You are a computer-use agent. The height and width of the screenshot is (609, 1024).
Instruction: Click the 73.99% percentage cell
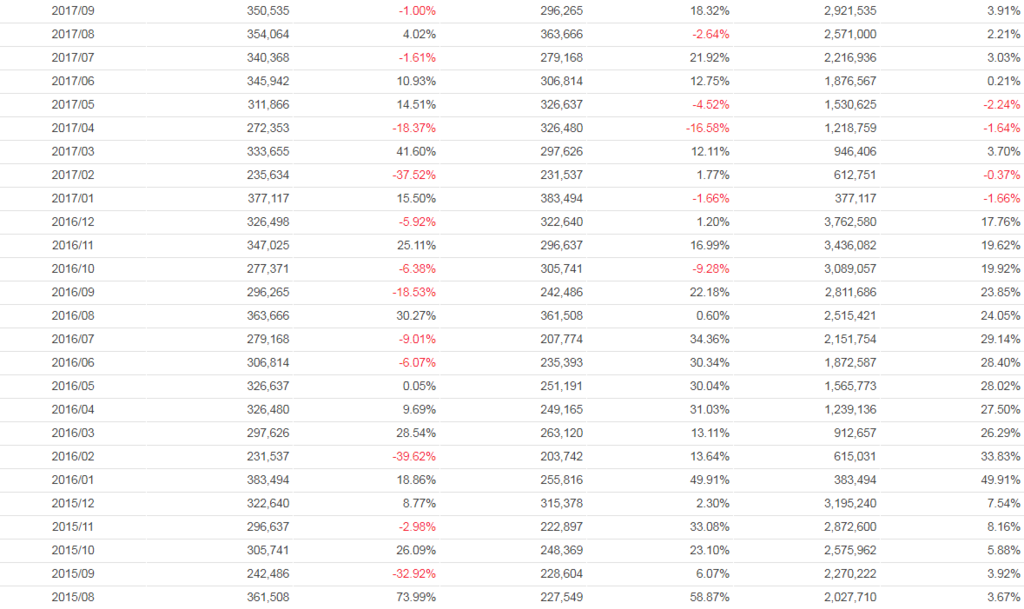click(x=416, y=597)
